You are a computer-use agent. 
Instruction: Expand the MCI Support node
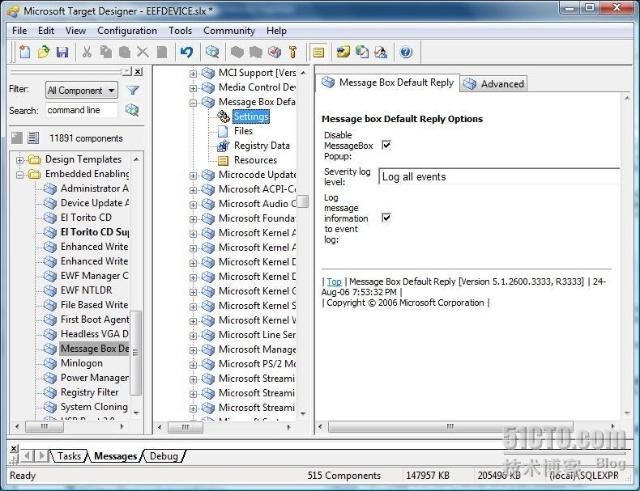(193, 74)
